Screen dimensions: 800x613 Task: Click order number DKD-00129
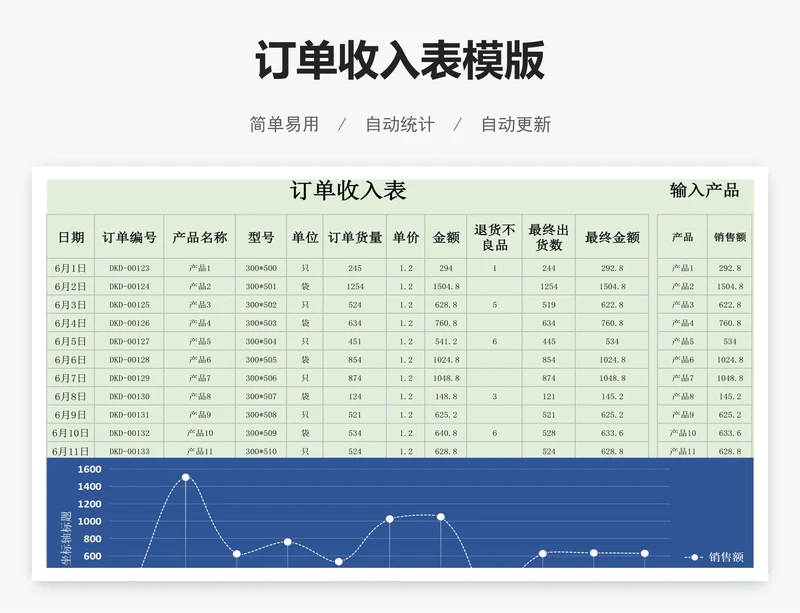click(130, 378)
